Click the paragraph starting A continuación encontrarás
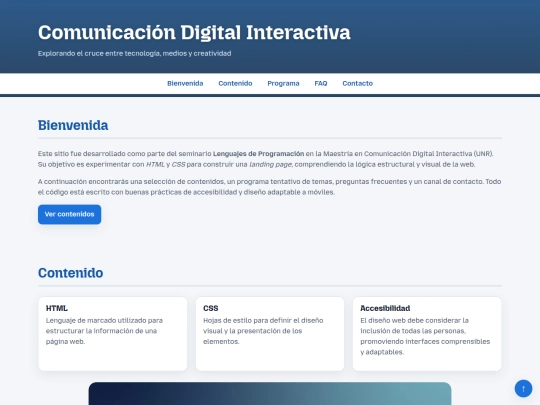 pos(270,187)
